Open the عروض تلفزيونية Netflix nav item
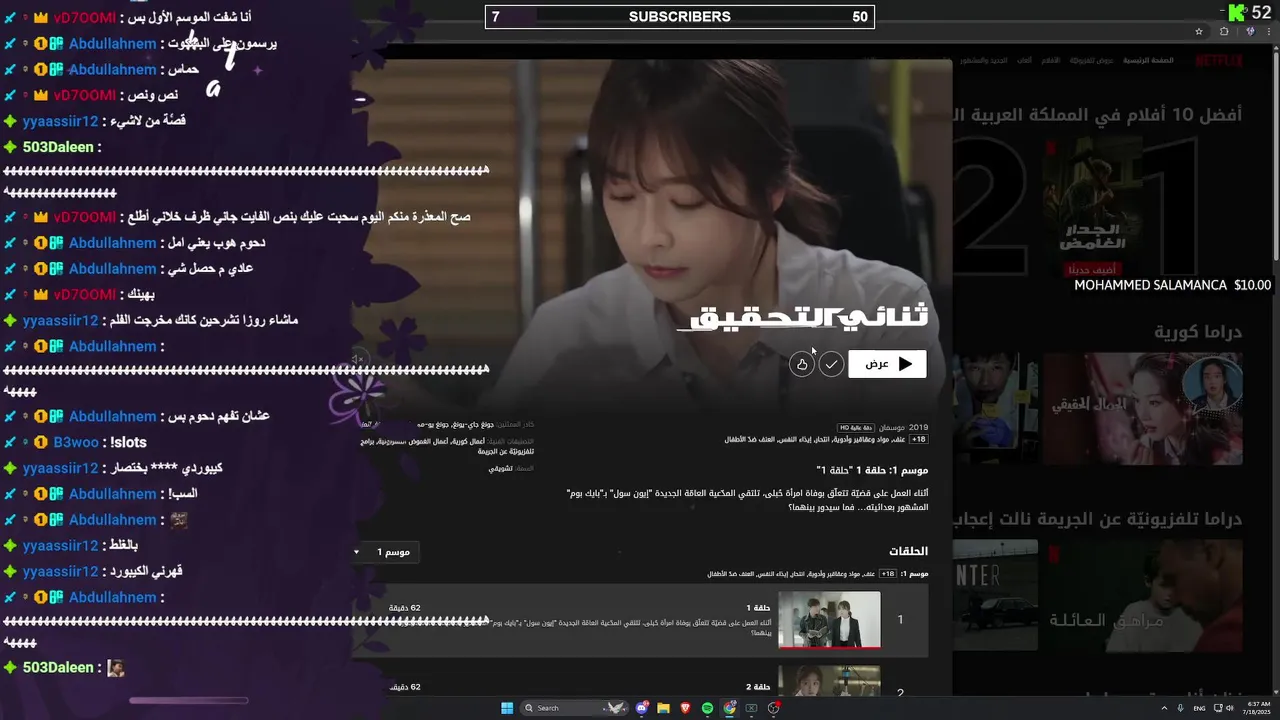Image resolution: width=1280 pixels, height=720 pixels. [1092, 61]
